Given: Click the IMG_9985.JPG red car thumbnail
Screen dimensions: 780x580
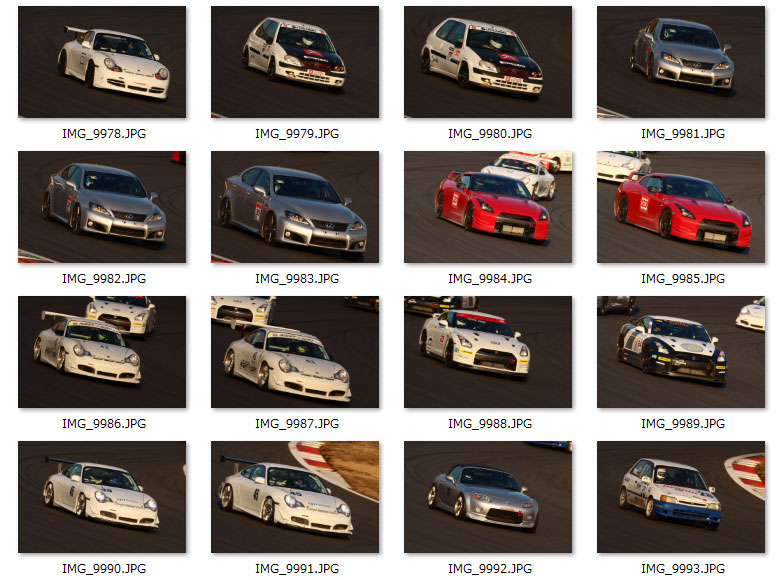Looking at the screenshot, I should [681, 207].
